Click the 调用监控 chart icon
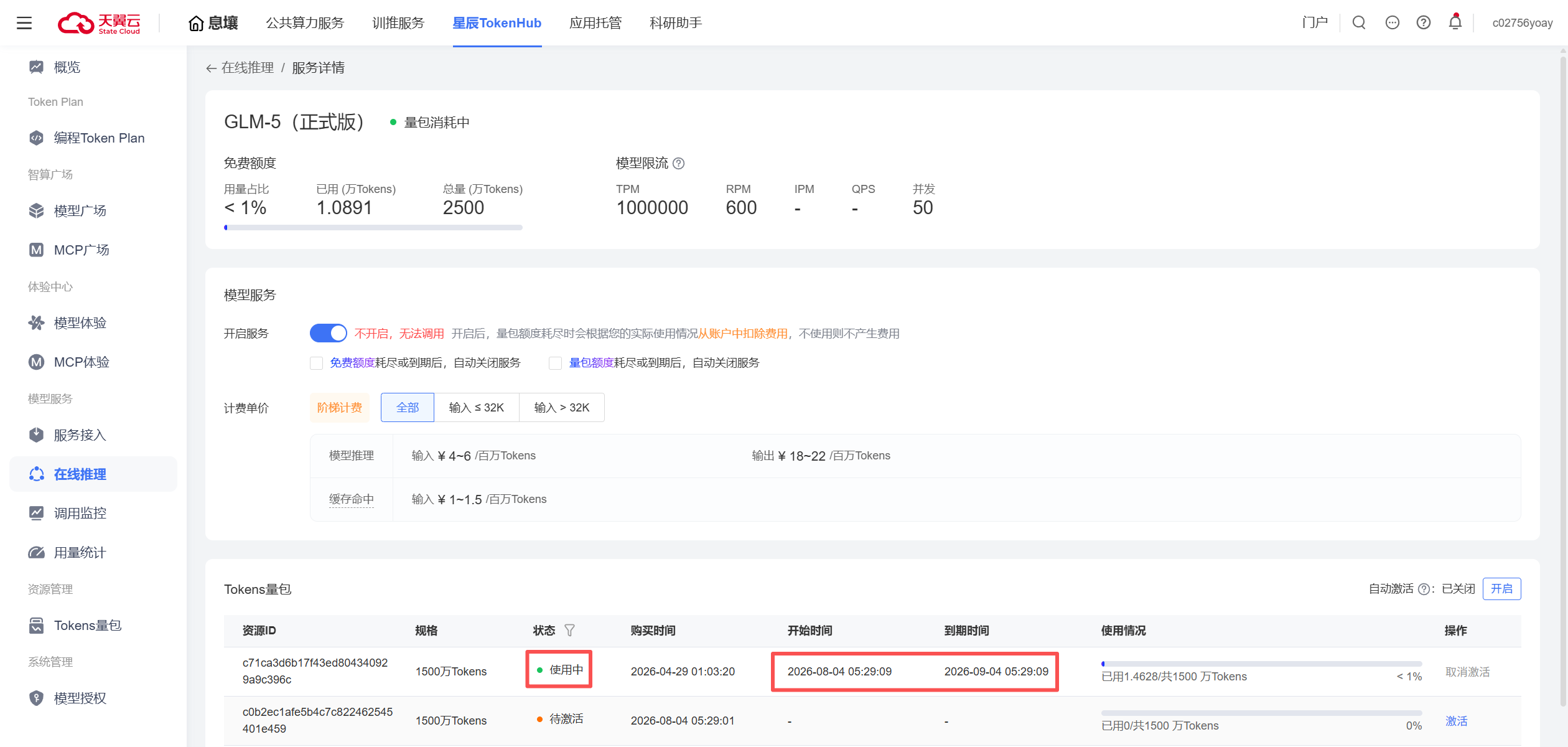This screenshot has height=747, width=1568. pos(36,514)
